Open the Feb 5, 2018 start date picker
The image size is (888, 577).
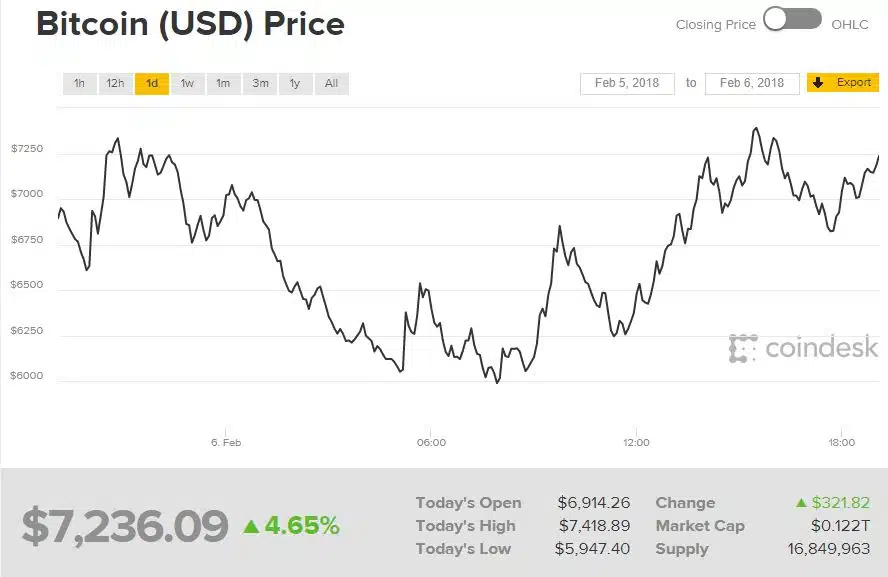coord(627,83)
